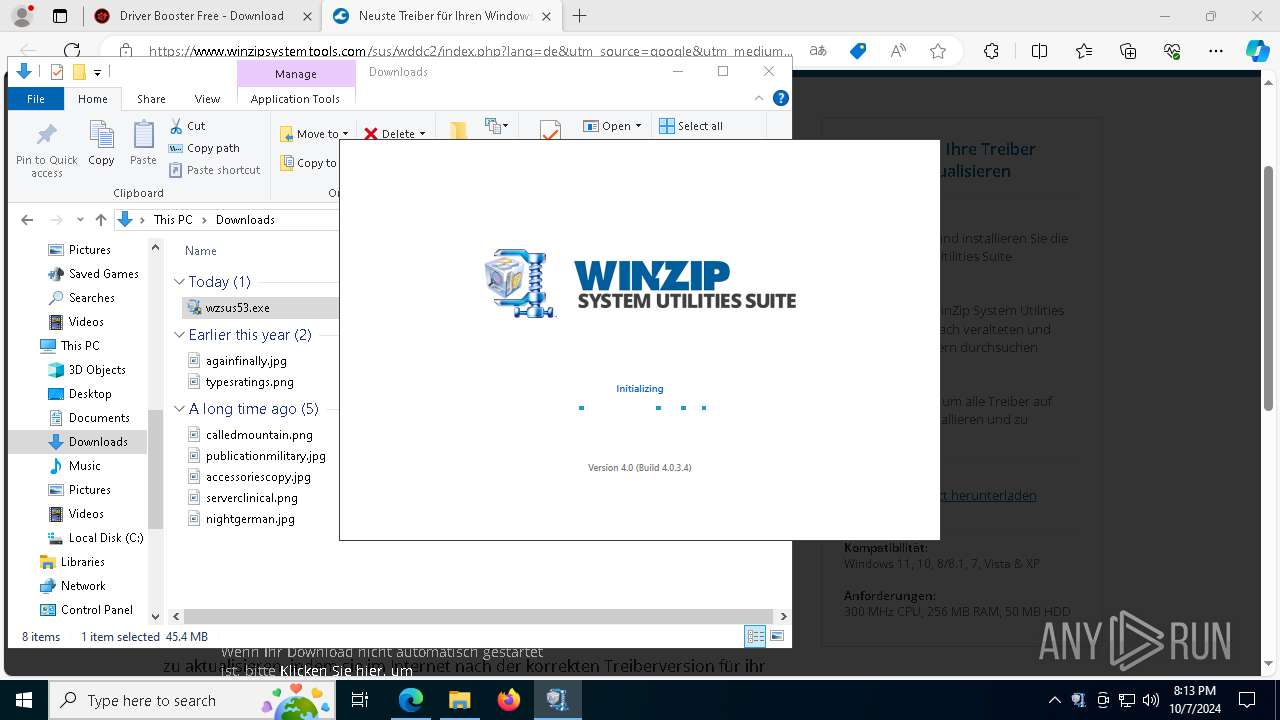Switch to the View ribbon tab
This screenshot has width=1280, height=720.
[x=207, y=98]
